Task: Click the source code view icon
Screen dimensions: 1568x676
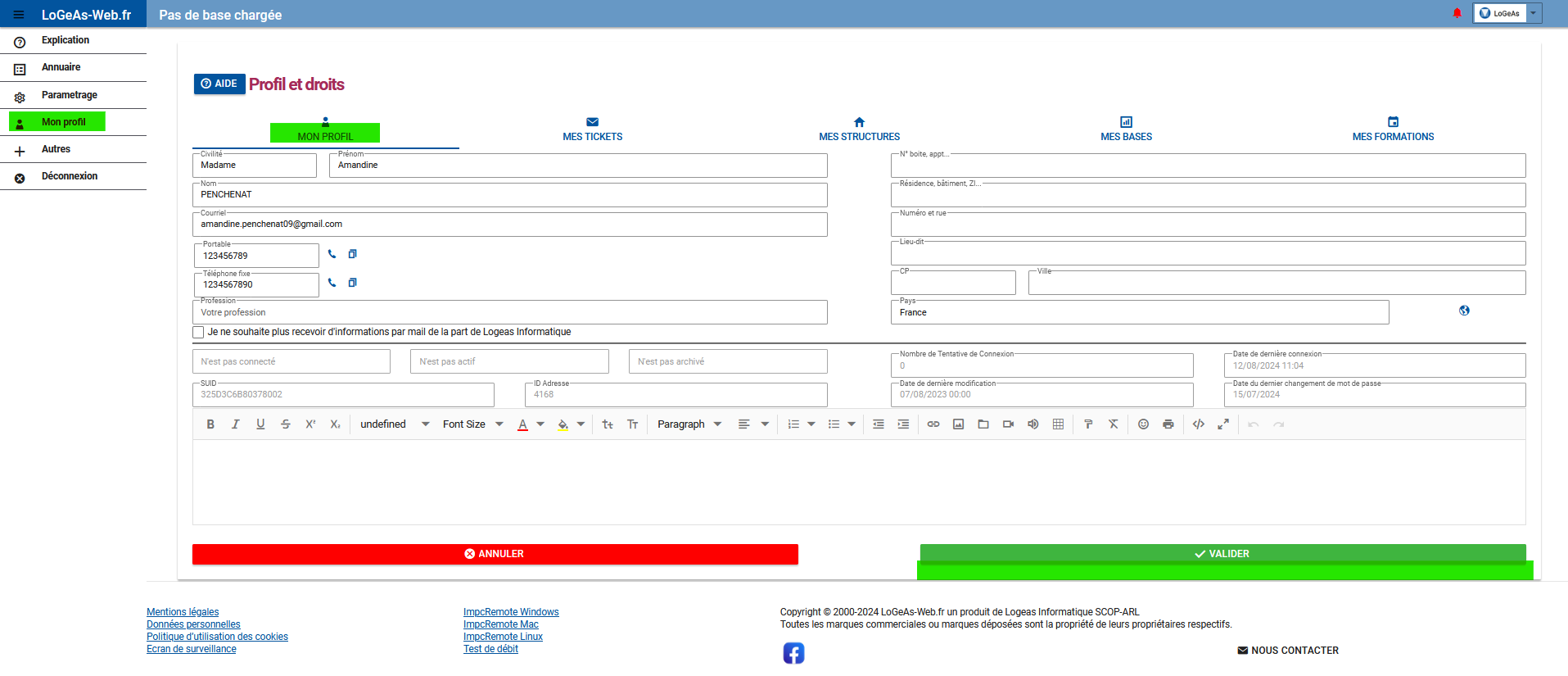Action: click(1199, 424)
